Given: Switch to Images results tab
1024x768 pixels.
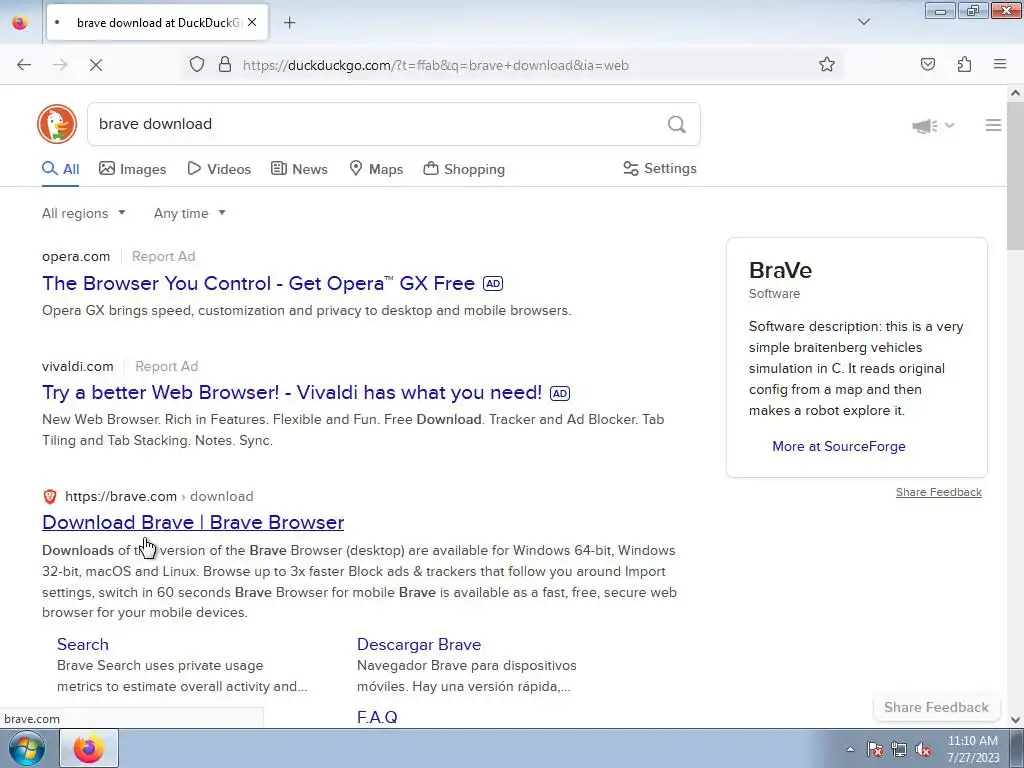Looking at the screenshot, I should coord(133,169).
